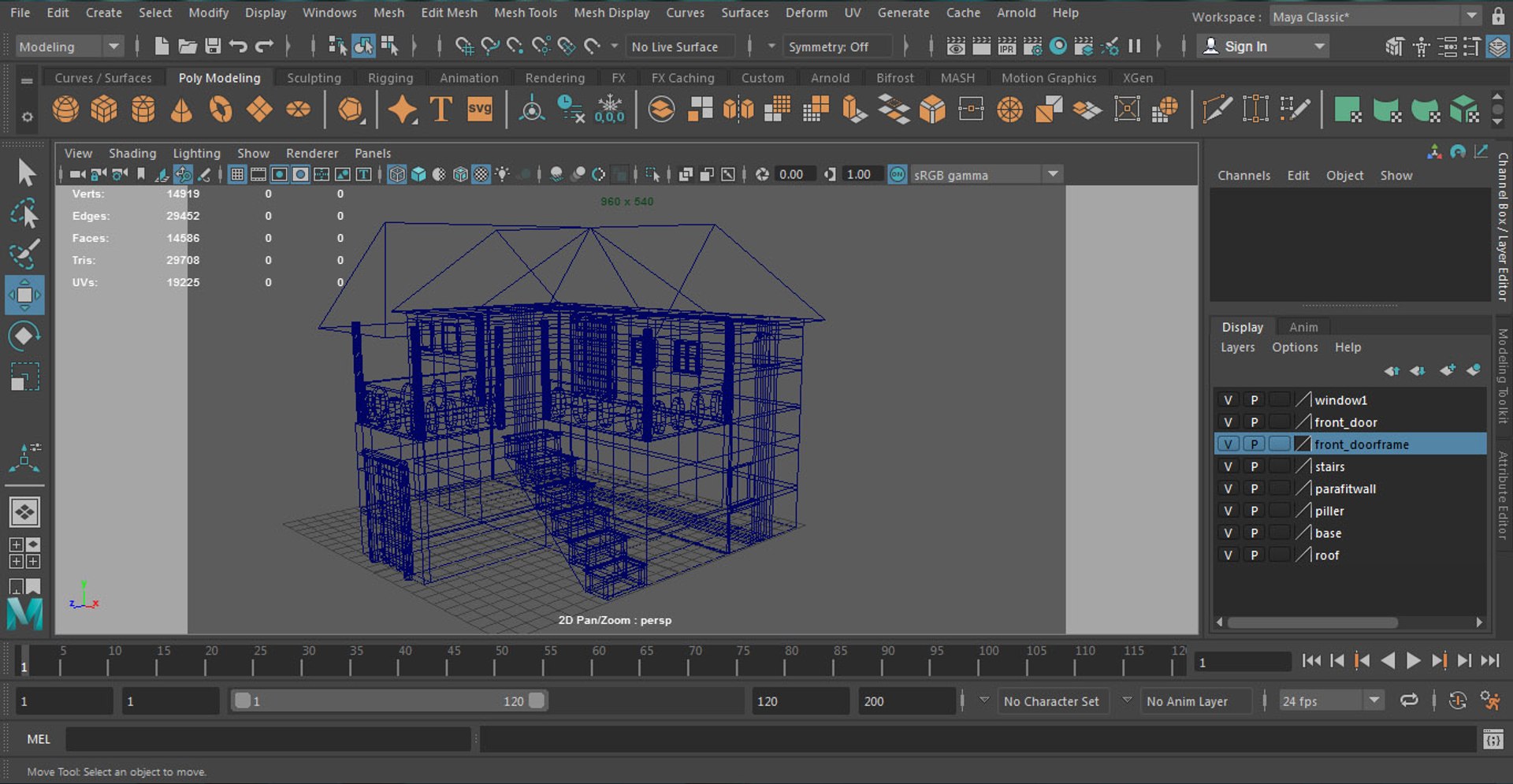1513x784 pixels.
Task: Select the Paint Selection tool
Action: pos(24,254)
